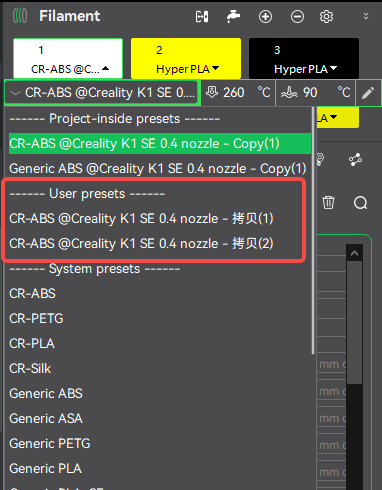Select CR-ABS 拷贝(2) user preset
The width and height of the screenshot is (382, 490).
(141, 244)
